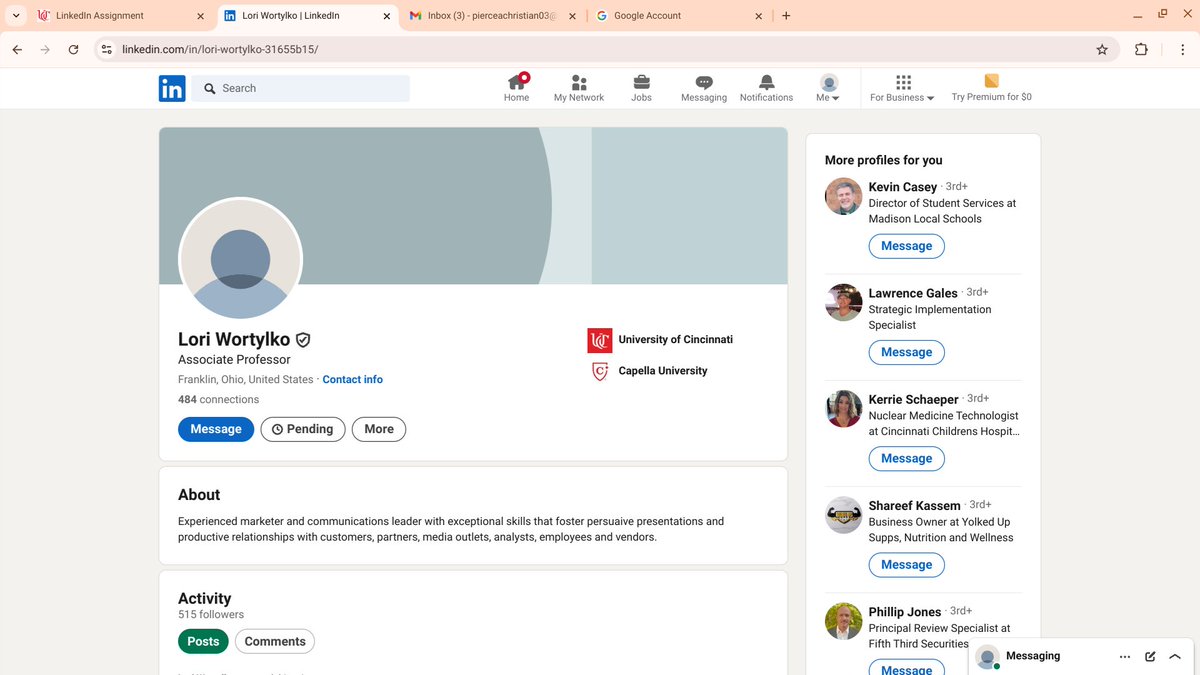This screenshot has height=675, width=1200.
Task: Open Kerrie Schaeper's profile
Action: coord(914,399)
